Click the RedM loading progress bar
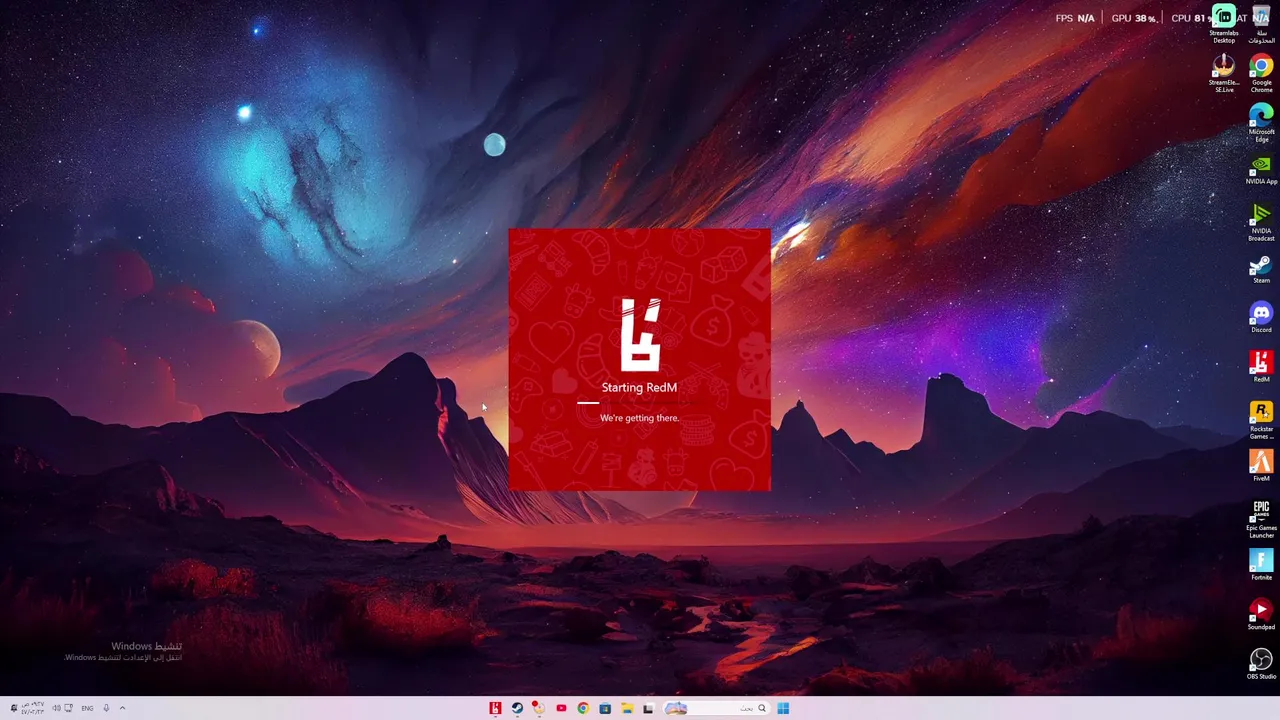 pyautogui.click(x=639, y=403)
